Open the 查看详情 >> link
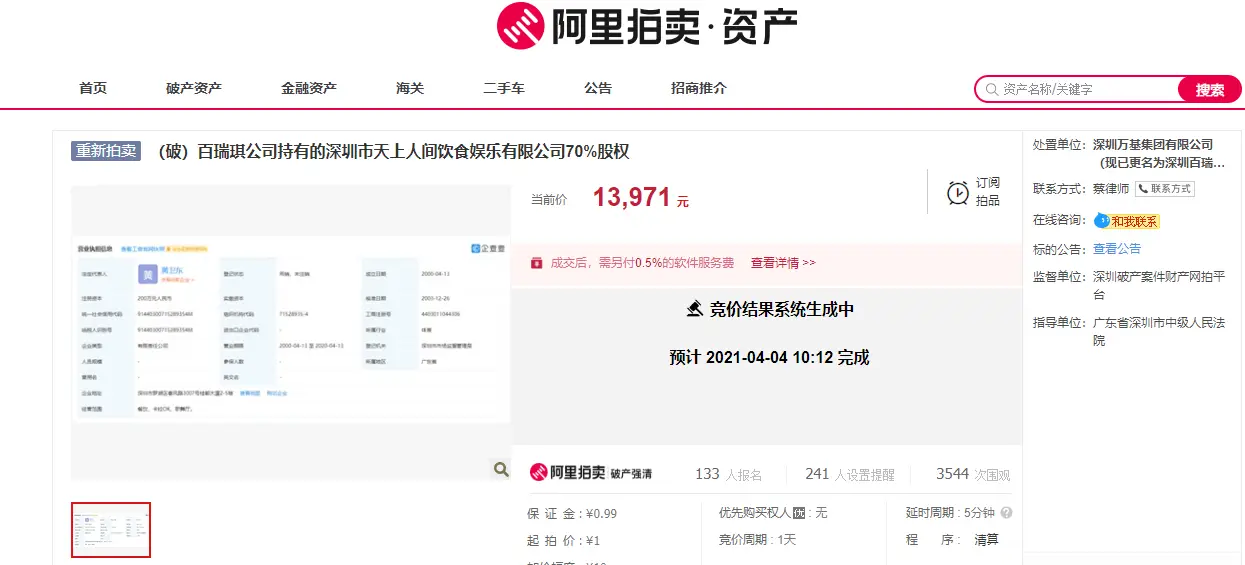1245x565 pixels. [x=783, y=263]
